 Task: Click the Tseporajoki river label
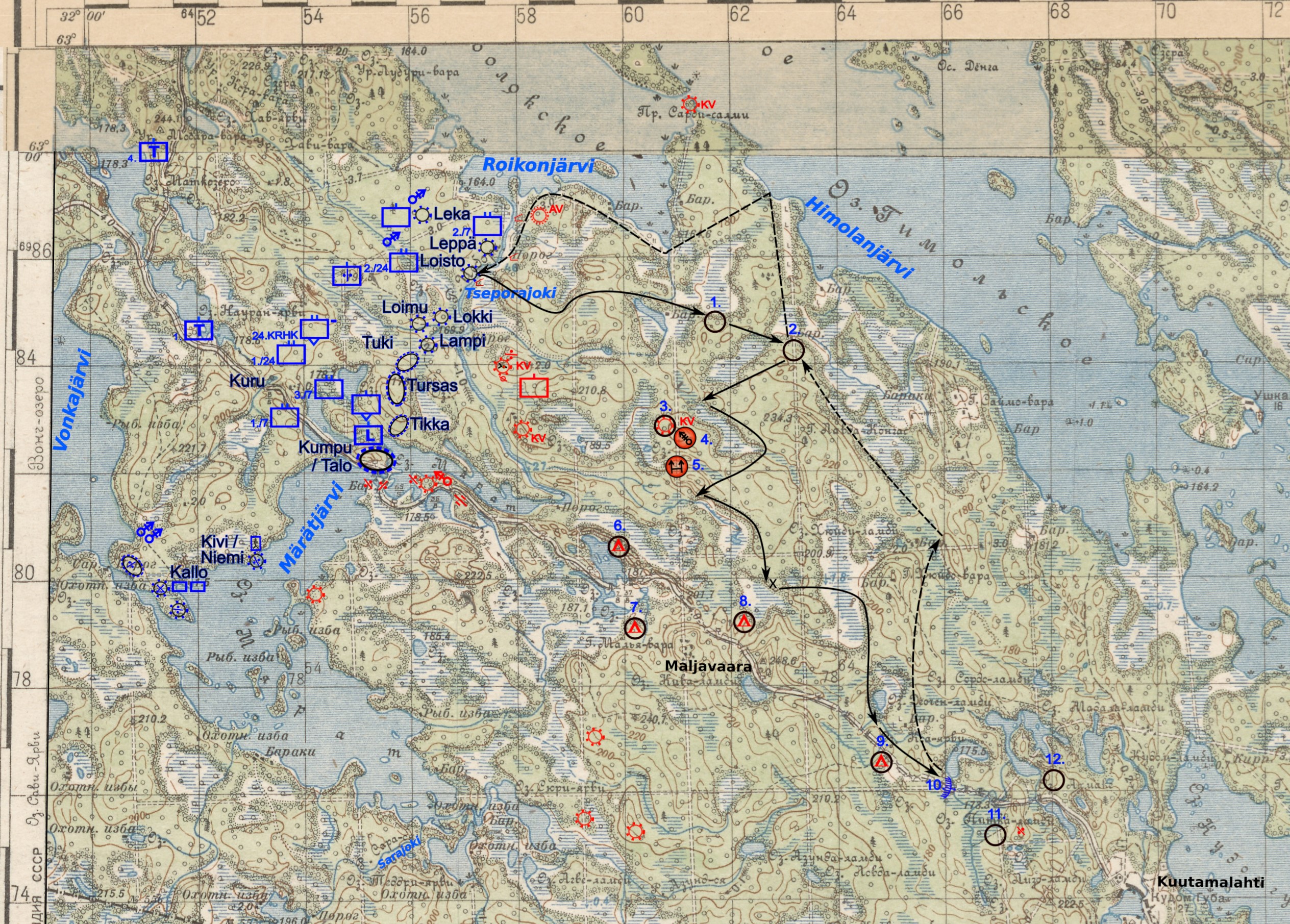click(510, 294)
